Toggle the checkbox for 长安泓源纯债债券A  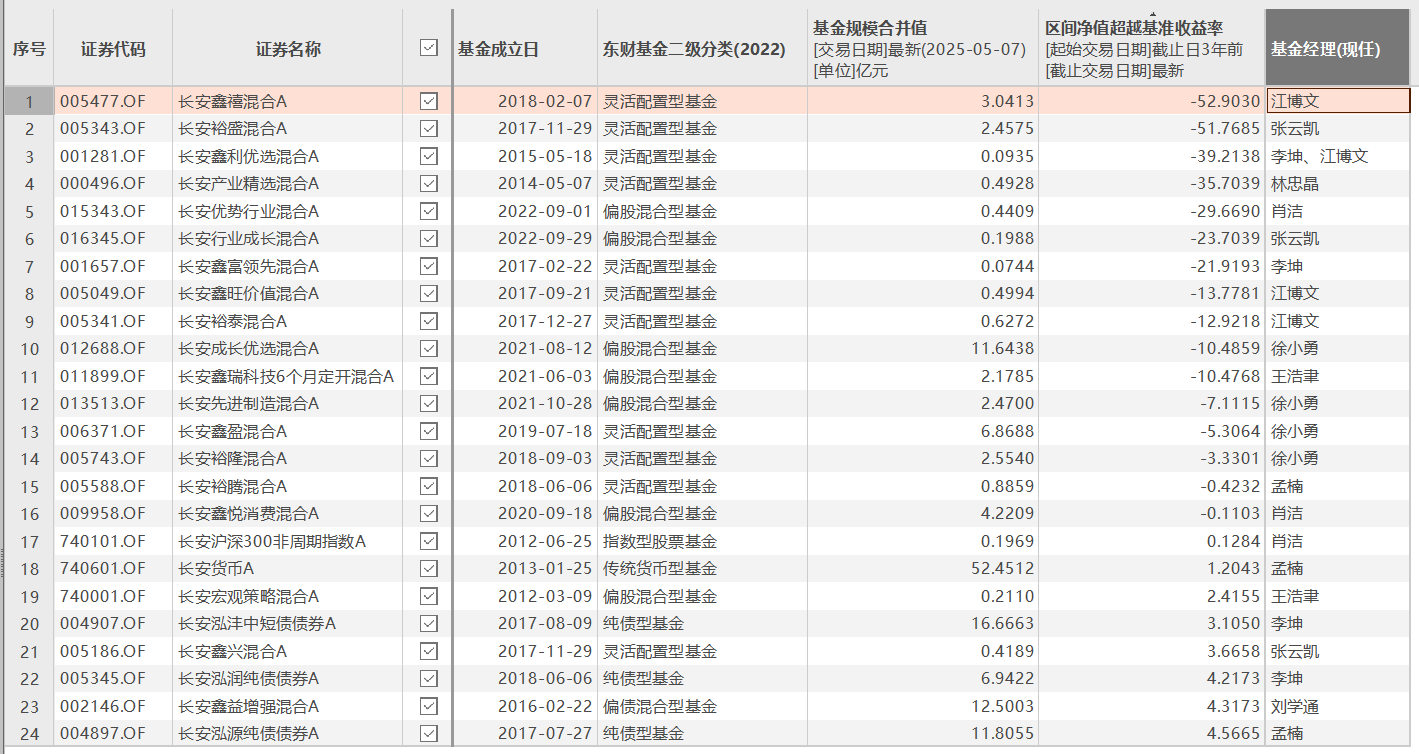click(x=429, y=734)
